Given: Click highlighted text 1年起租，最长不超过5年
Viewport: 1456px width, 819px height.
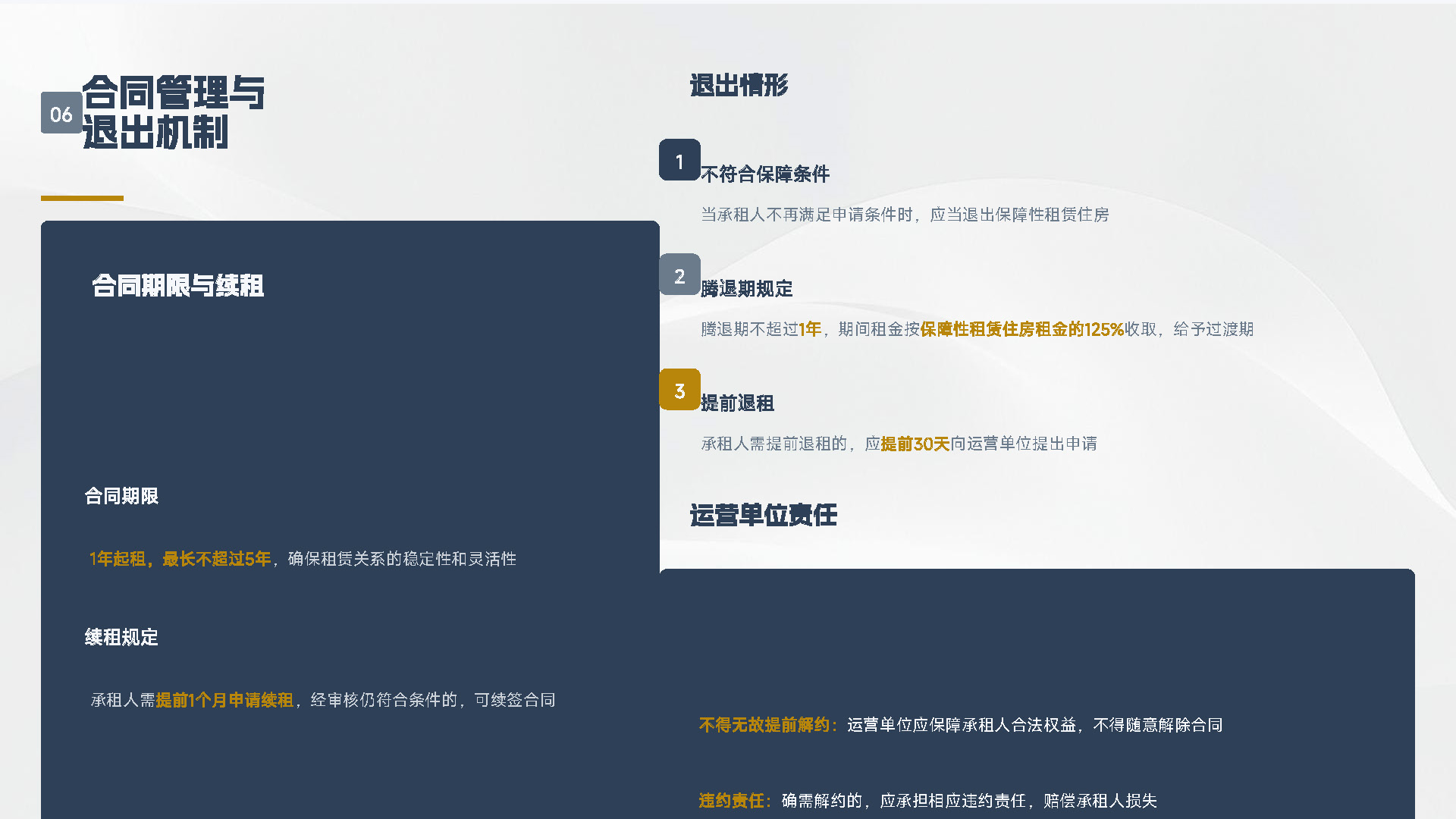Looking at the screenshot, I should 180,559.
